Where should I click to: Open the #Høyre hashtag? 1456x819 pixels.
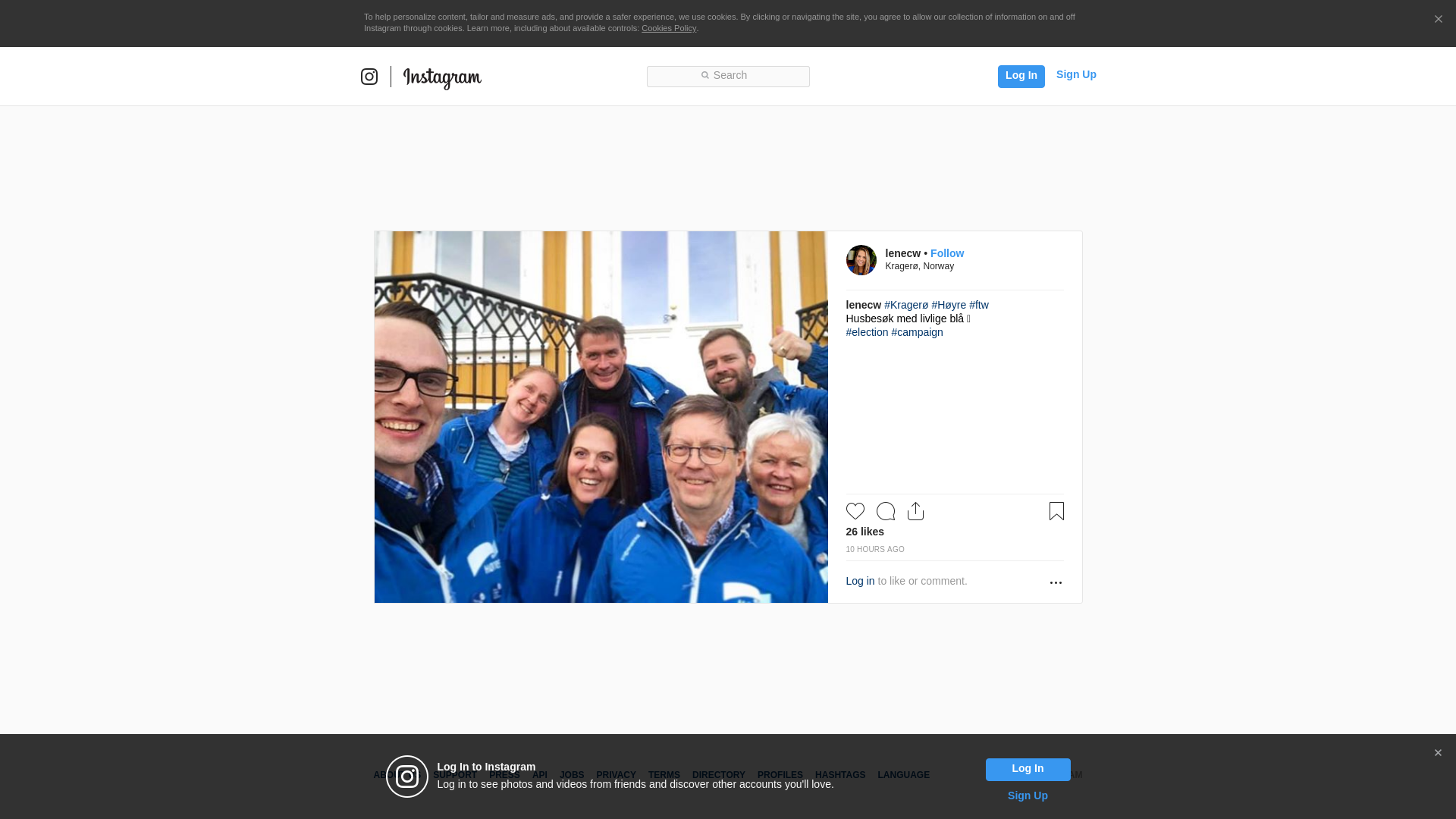pos(949,305)
